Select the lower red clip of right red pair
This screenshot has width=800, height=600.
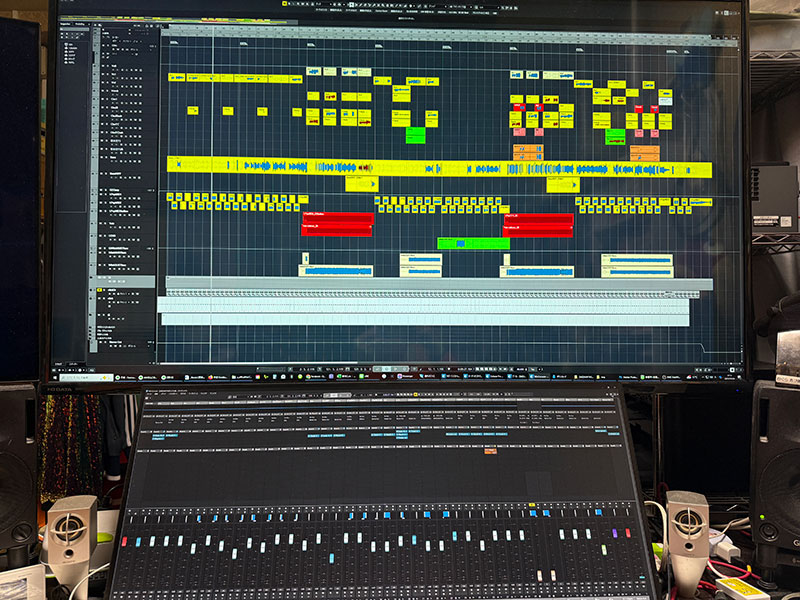(x=538, y=231)
